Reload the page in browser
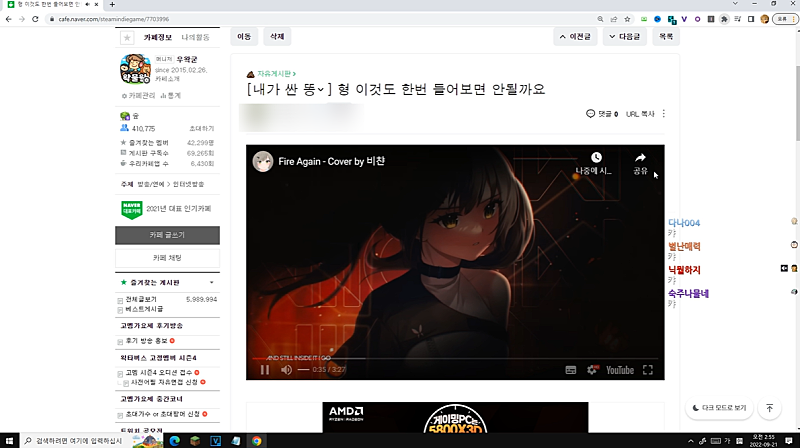The width and height of the screenshot is (800, 448). click(35, 19)
